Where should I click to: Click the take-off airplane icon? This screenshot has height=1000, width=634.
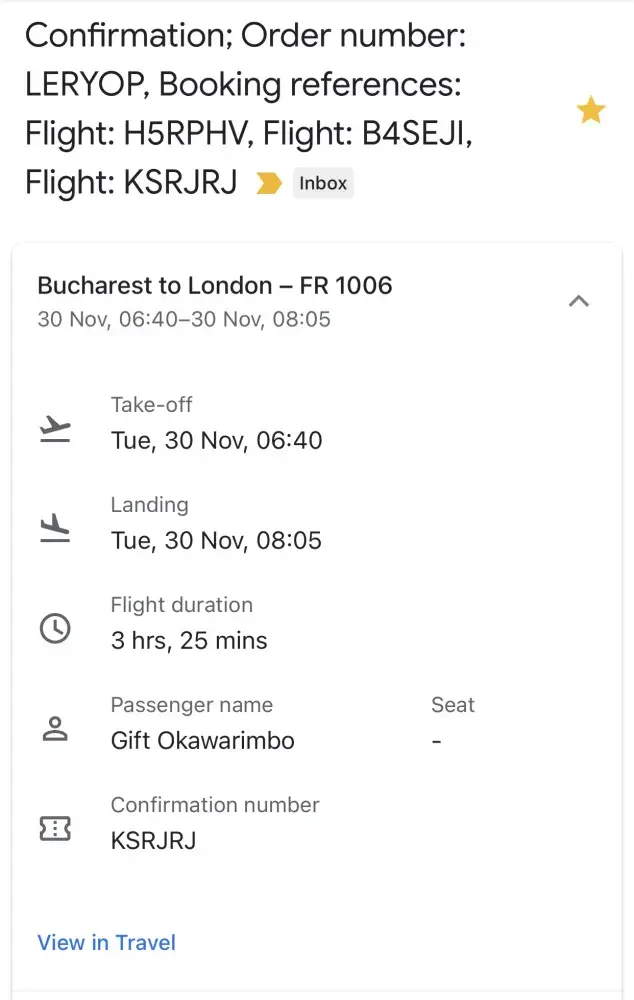55,429
